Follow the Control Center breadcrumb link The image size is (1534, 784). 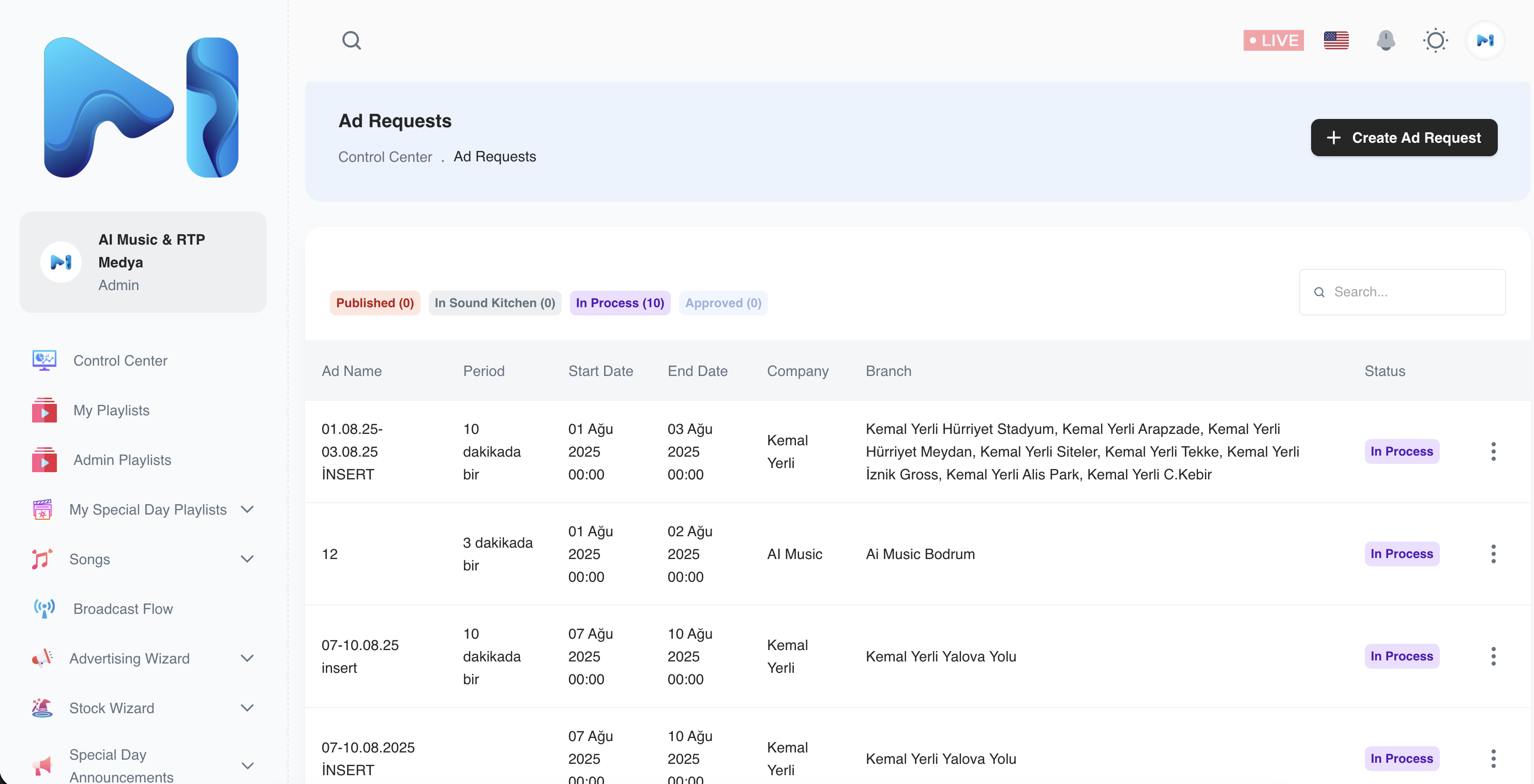pyautogui.click(x=385, y=157)
